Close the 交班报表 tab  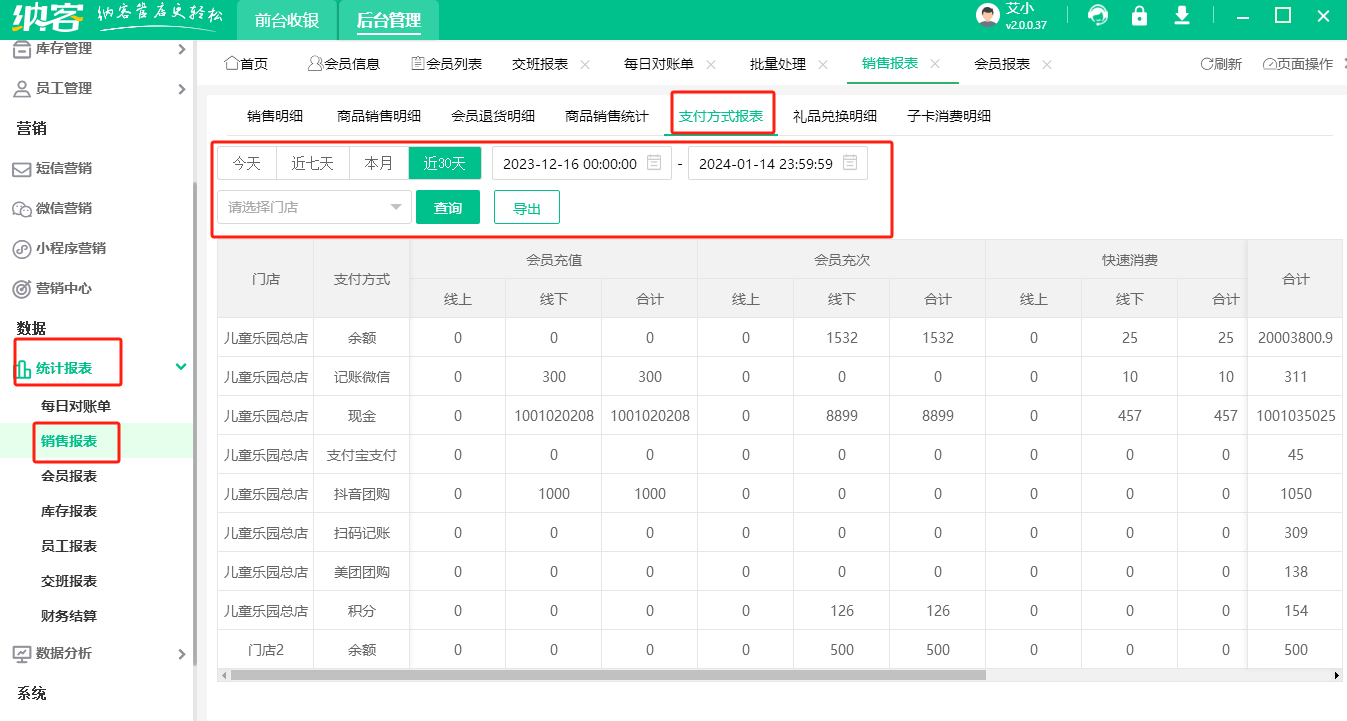pyautogui.click(x=585, y=64)
